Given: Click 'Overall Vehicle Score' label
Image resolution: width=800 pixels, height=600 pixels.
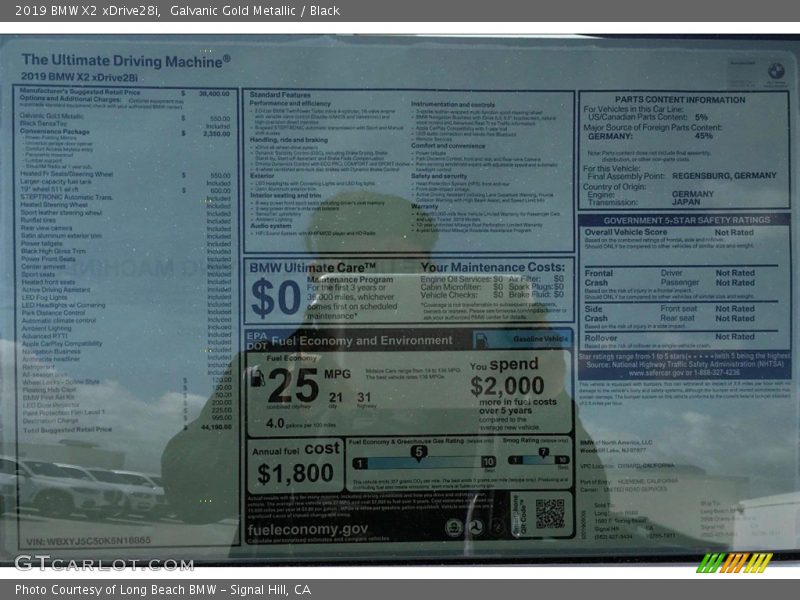Looking at the screenshot, I should [626, 232].
